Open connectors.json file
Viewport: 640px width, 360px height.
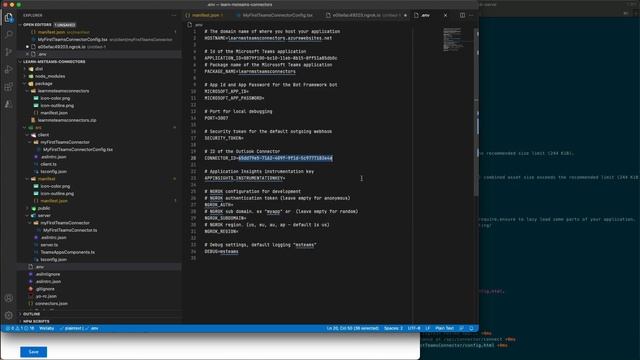point(51,304)
